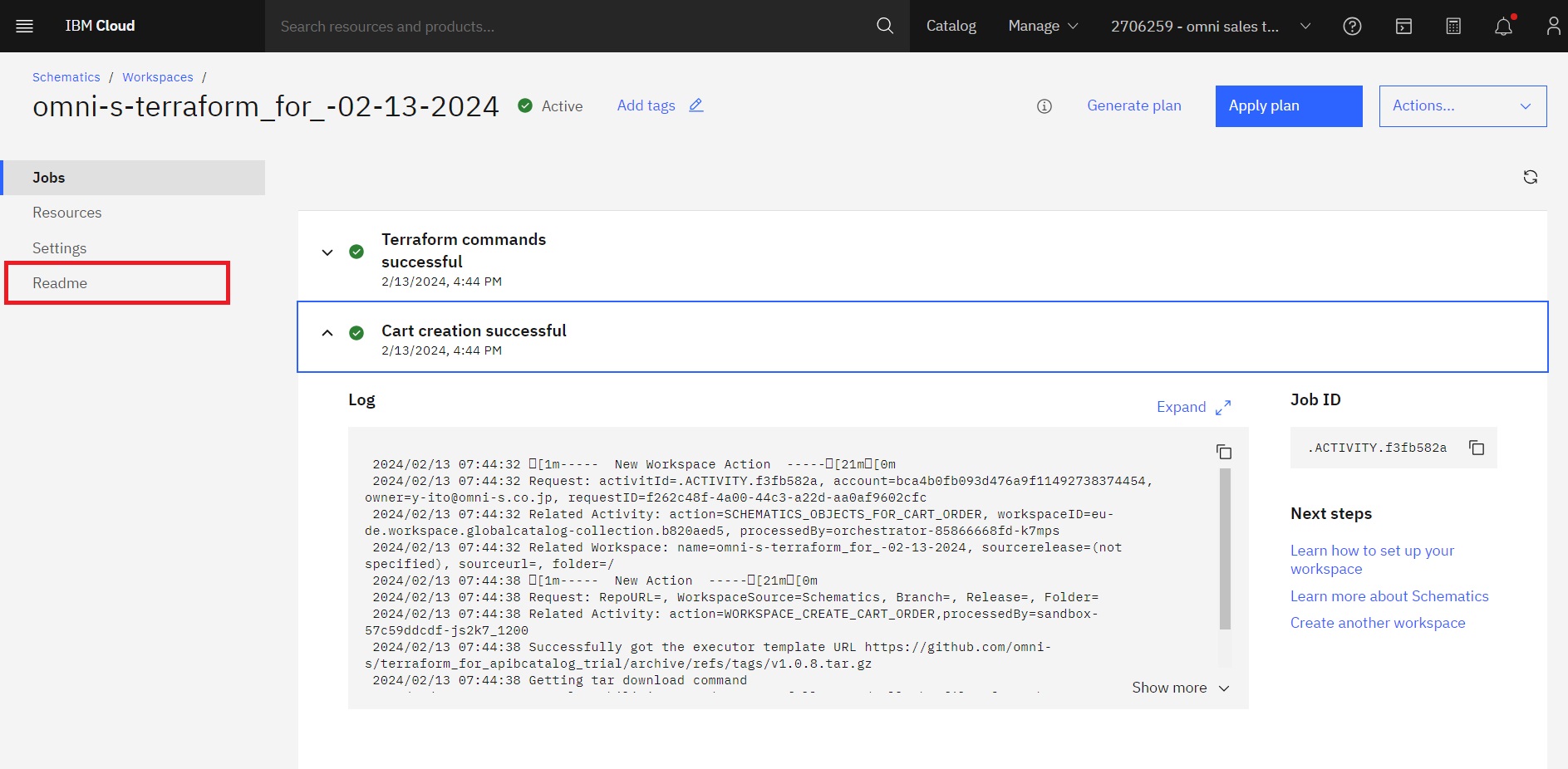Viewport: 1568px width, 769px height.
Task: Click the workspace info icon
Action: coord(1045,106)
